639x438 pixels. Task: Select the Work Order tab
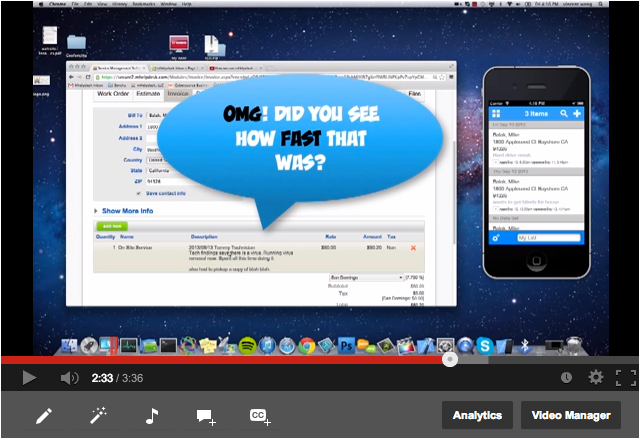click(x=113, y=94)
